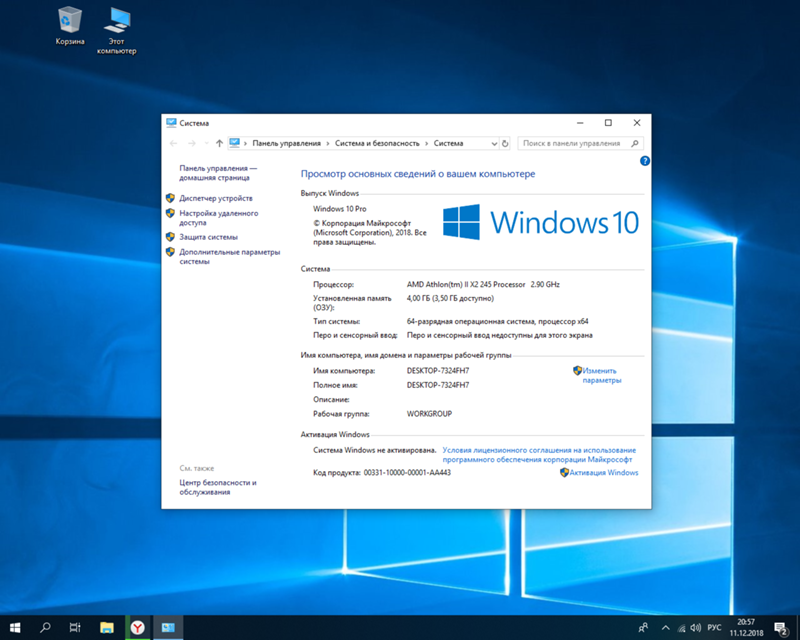Open Панель управления — домашняя страница

218,173
